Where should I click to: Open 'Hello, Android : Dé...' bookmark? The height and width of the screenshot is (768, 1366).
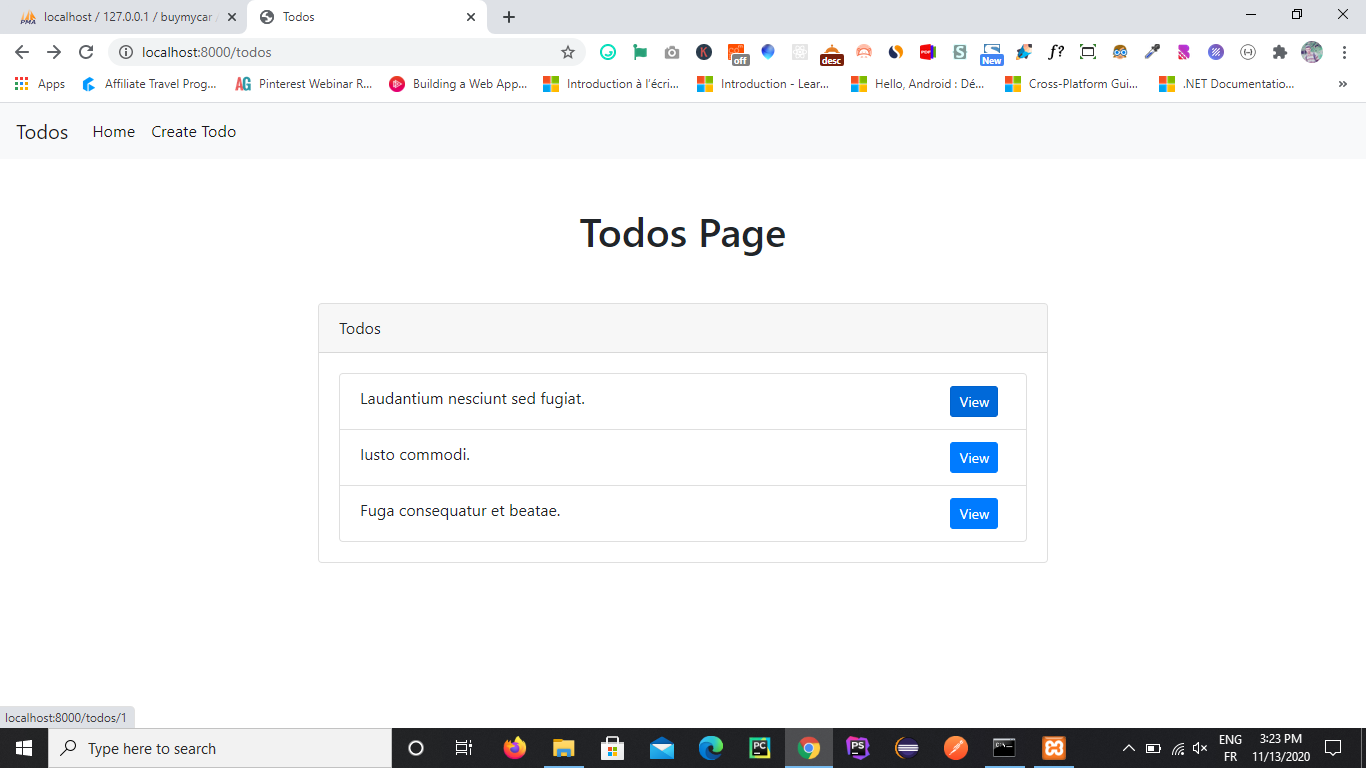(x=920, y=84)
